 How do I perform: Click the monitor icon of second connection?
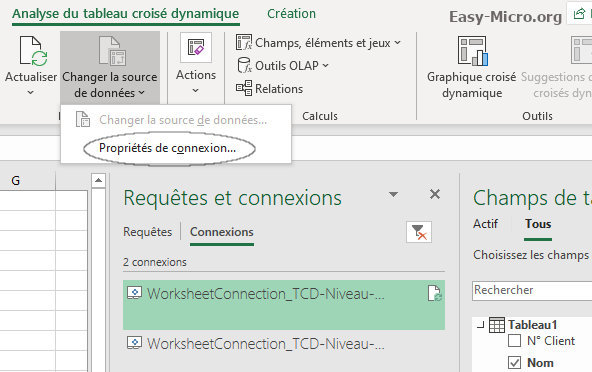(134, 343)
